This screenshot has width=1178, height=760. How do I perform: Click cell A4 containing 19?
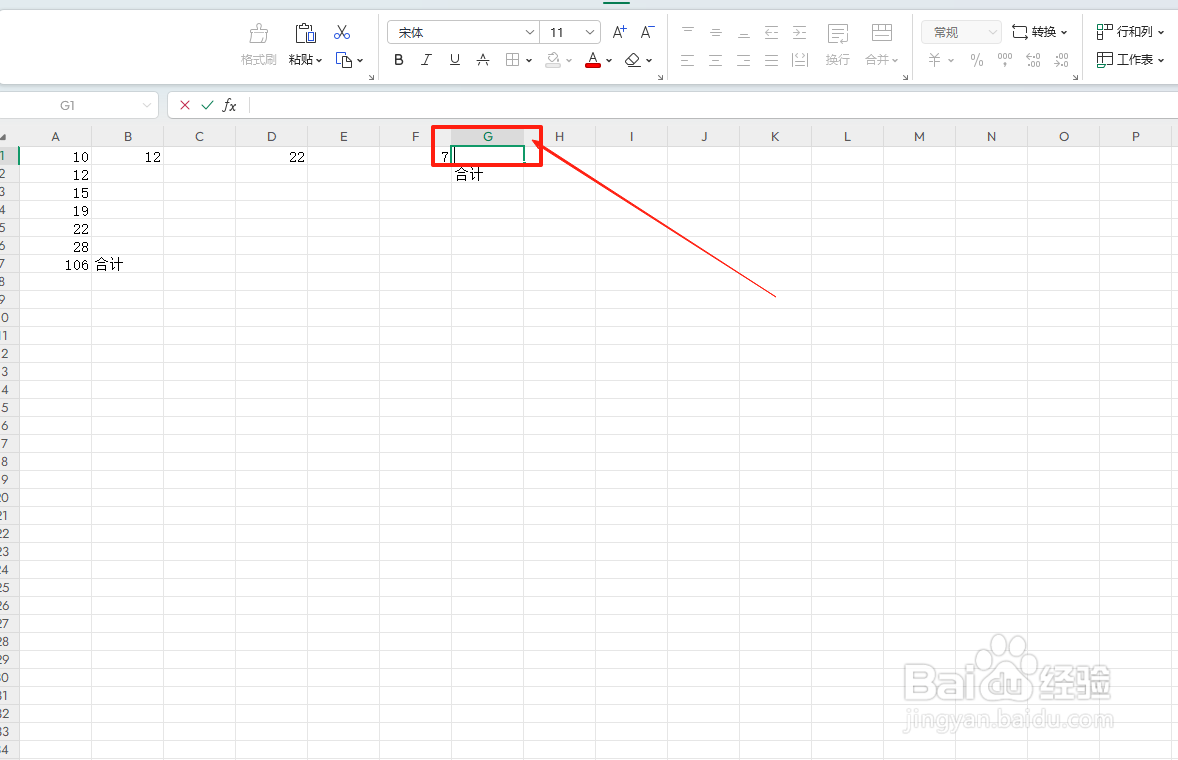tap(56, 210)
